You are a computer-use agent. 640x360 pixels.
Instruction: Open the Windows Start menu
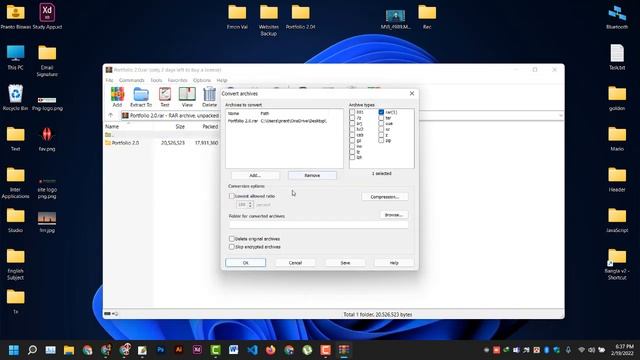click(14, 350)
